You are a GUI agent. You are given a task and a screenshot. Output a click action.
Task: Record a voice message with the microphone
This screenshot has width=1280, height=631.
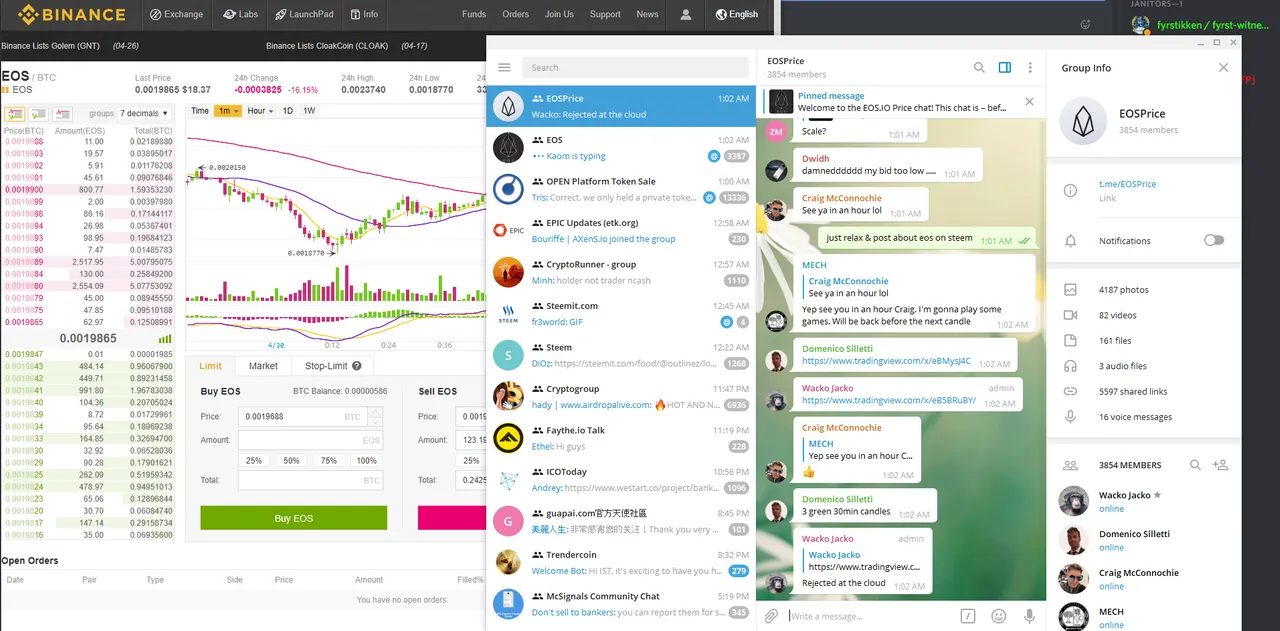tap(1028, 616)
